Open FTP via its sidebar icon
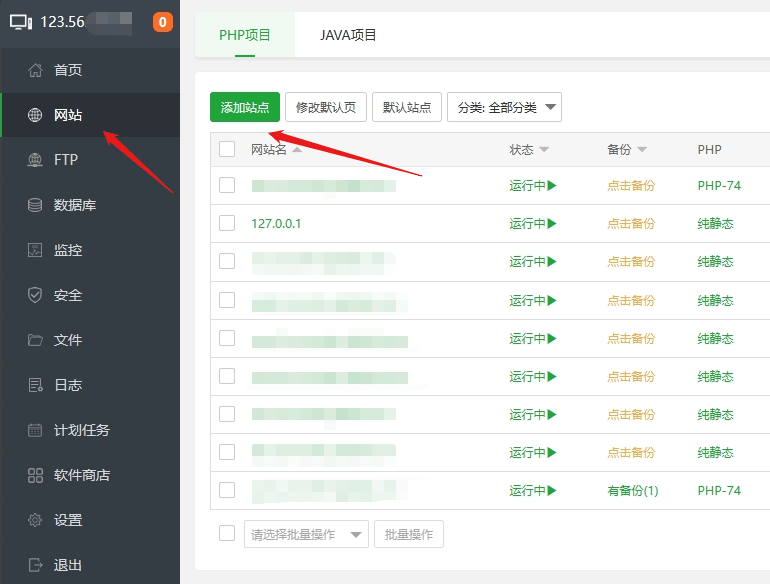 pos(36,160)
